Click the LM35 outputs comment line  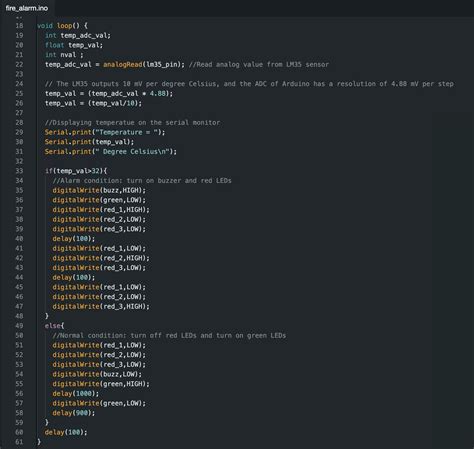(x=249, y=84)
